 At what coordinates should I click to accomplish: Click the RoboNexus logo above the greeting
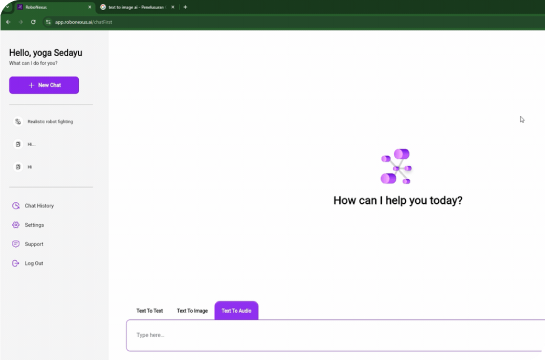coord(397,166)
